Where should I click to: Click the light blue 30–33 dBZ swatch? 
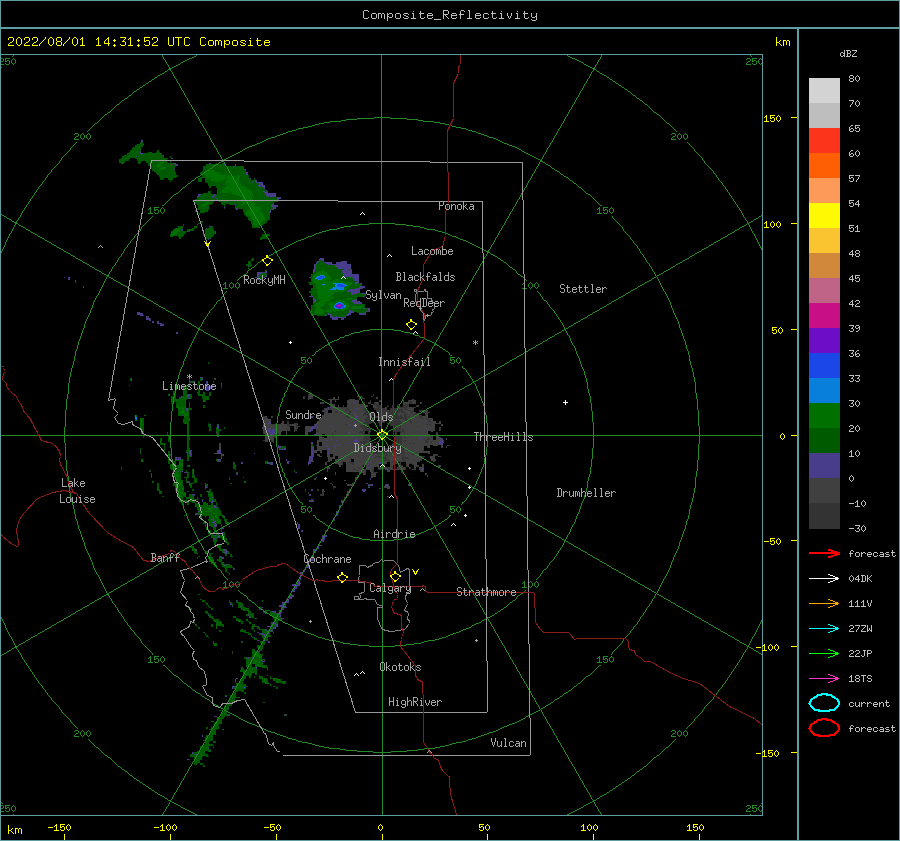[824, 390]
